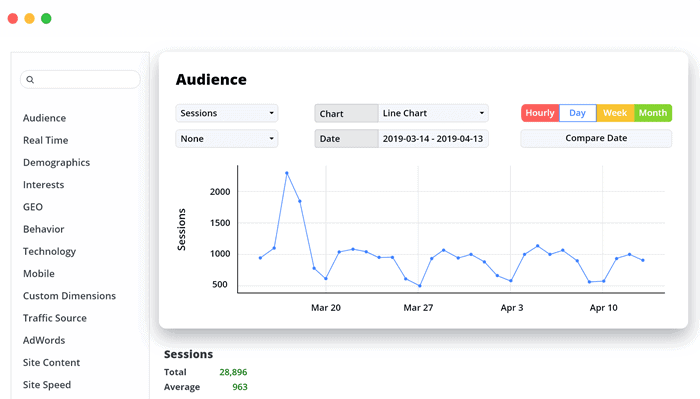The width and height of the screenshot is (700, 399).
Task: Select the Day granularity button
Action: 578,113
